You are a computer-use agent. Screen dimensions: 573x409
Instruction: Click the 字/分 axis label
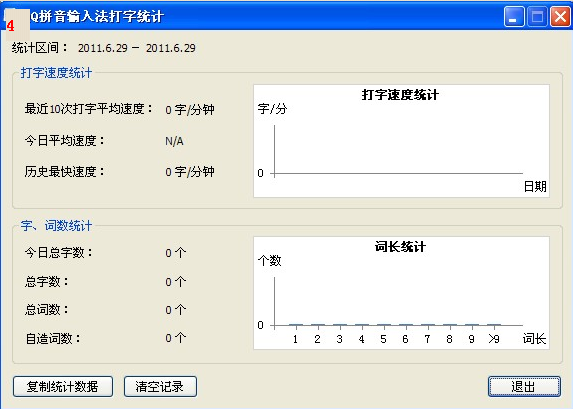[272, 109]
